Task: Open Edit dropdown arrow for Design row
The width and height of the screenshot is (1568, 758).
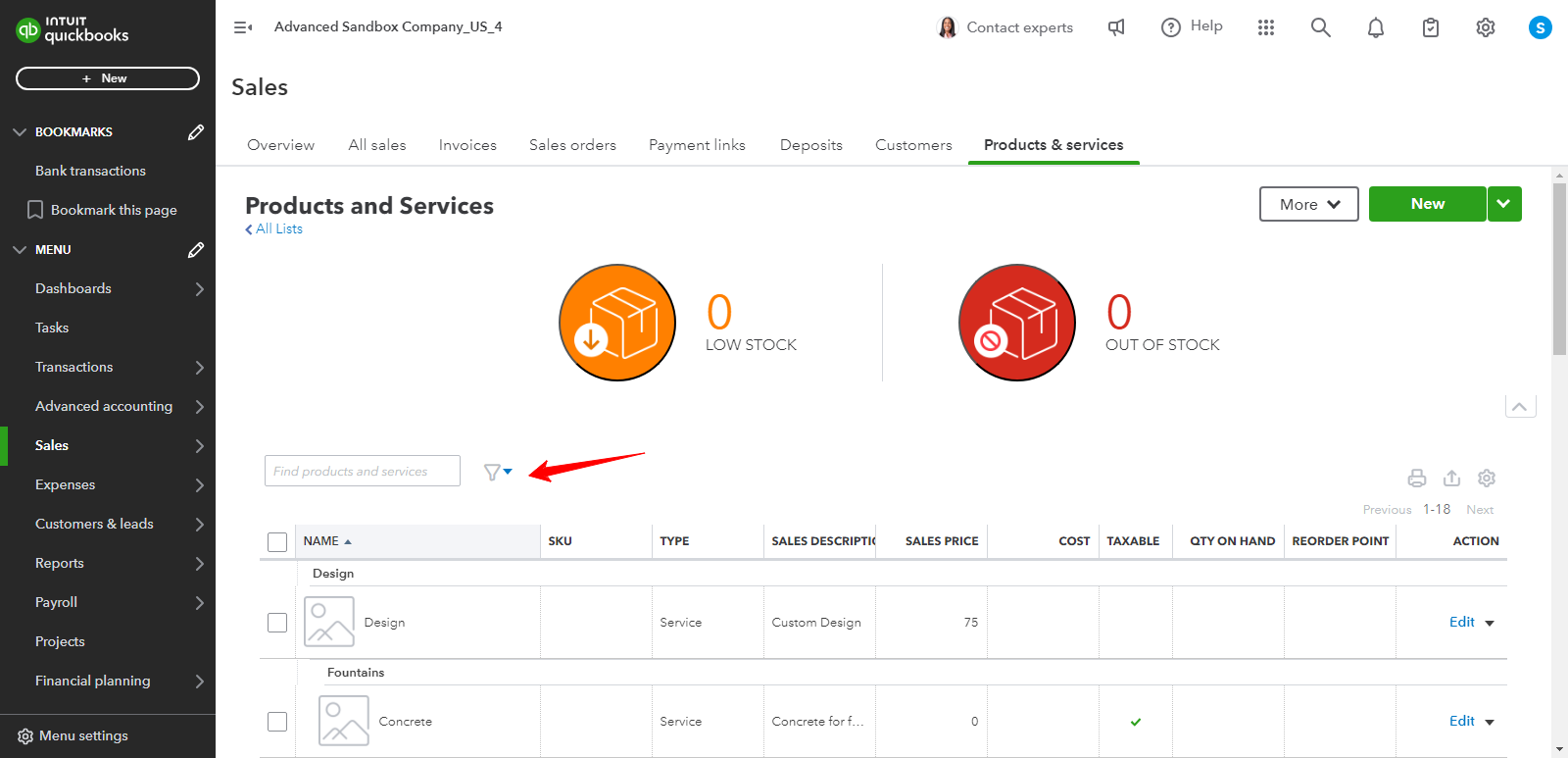Action: click(1490, 624)
